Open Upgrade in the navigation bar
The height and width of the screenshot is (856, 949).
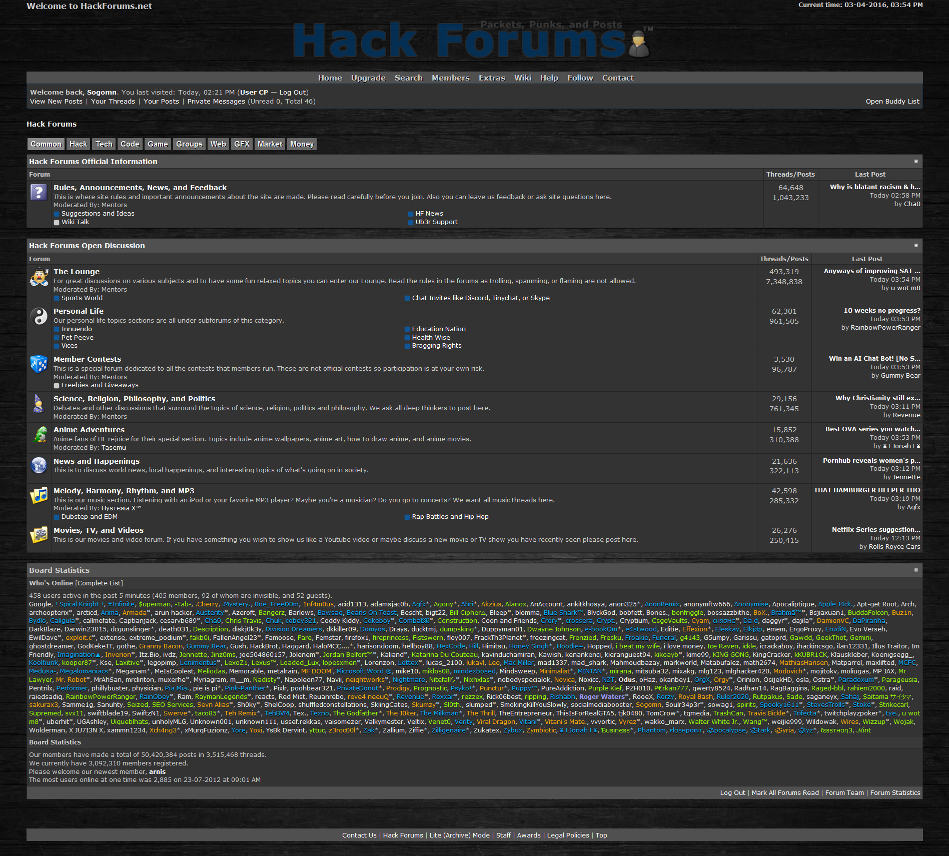click(368, 78)
